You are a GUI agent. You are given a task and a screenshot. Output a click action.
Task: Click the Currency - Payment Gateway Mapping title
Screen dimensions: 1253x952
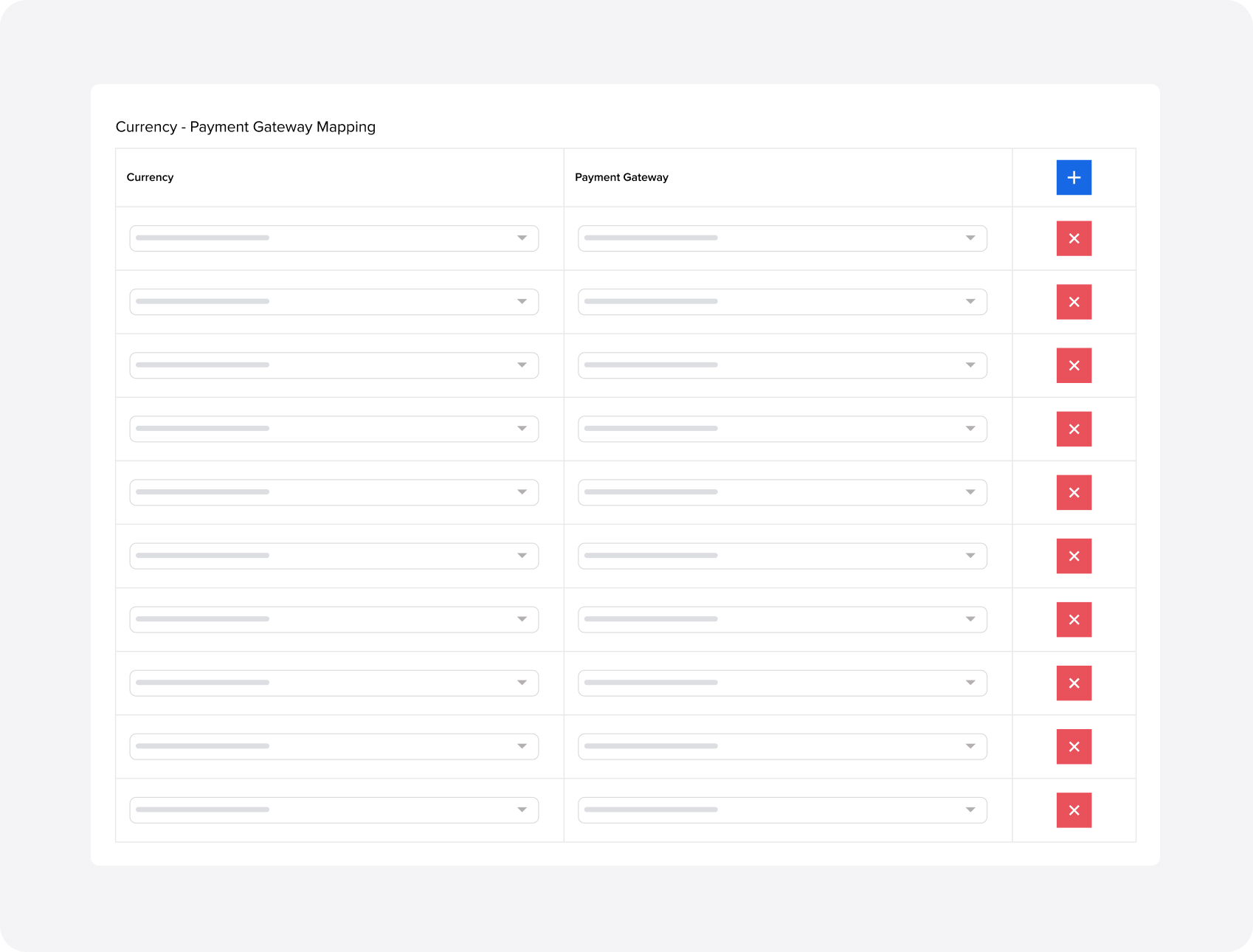point(246,127)
